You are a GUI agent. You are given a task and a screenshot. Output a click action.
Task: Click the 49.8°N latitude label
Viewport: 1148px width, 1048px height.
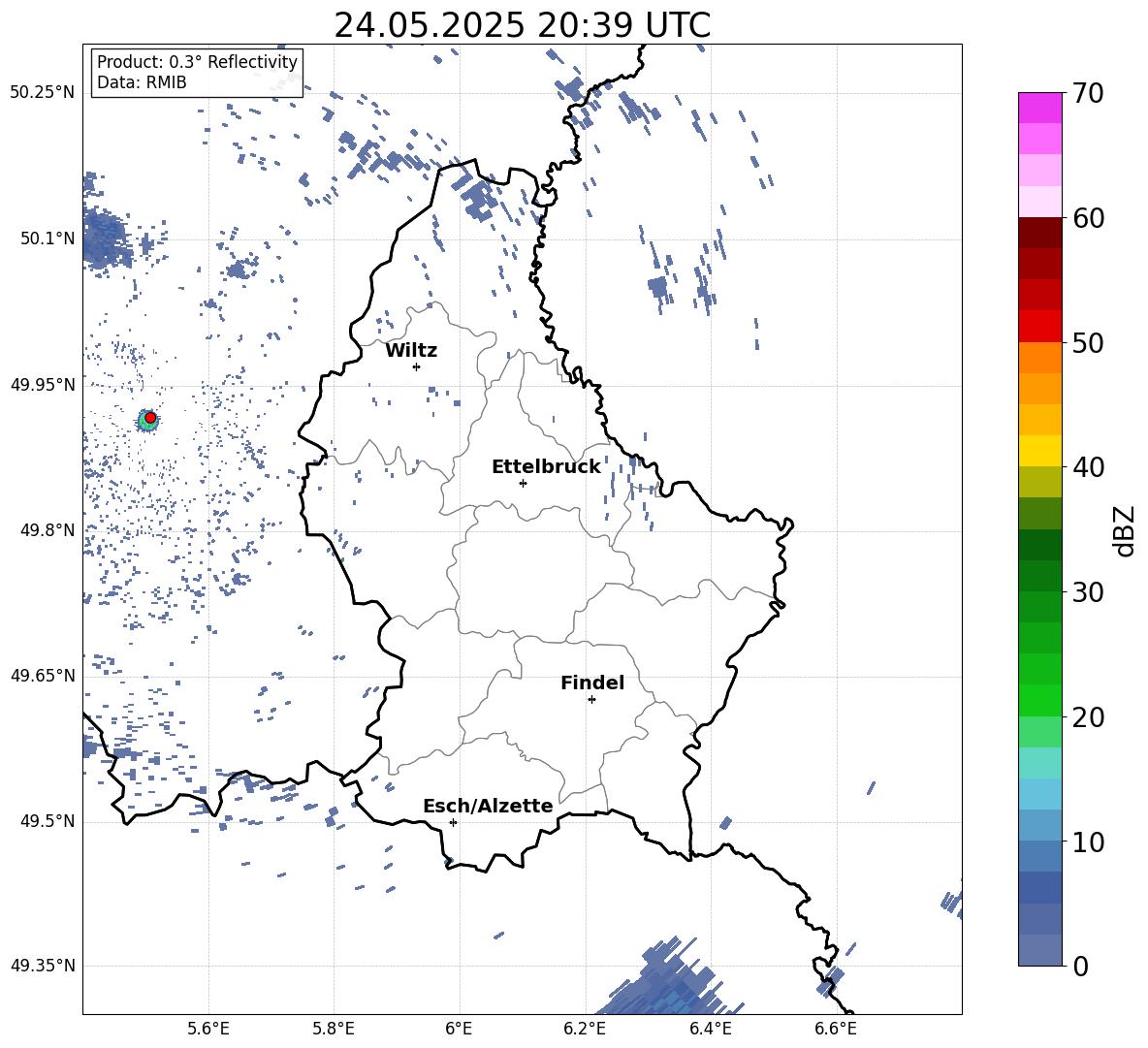coord(48,530)
